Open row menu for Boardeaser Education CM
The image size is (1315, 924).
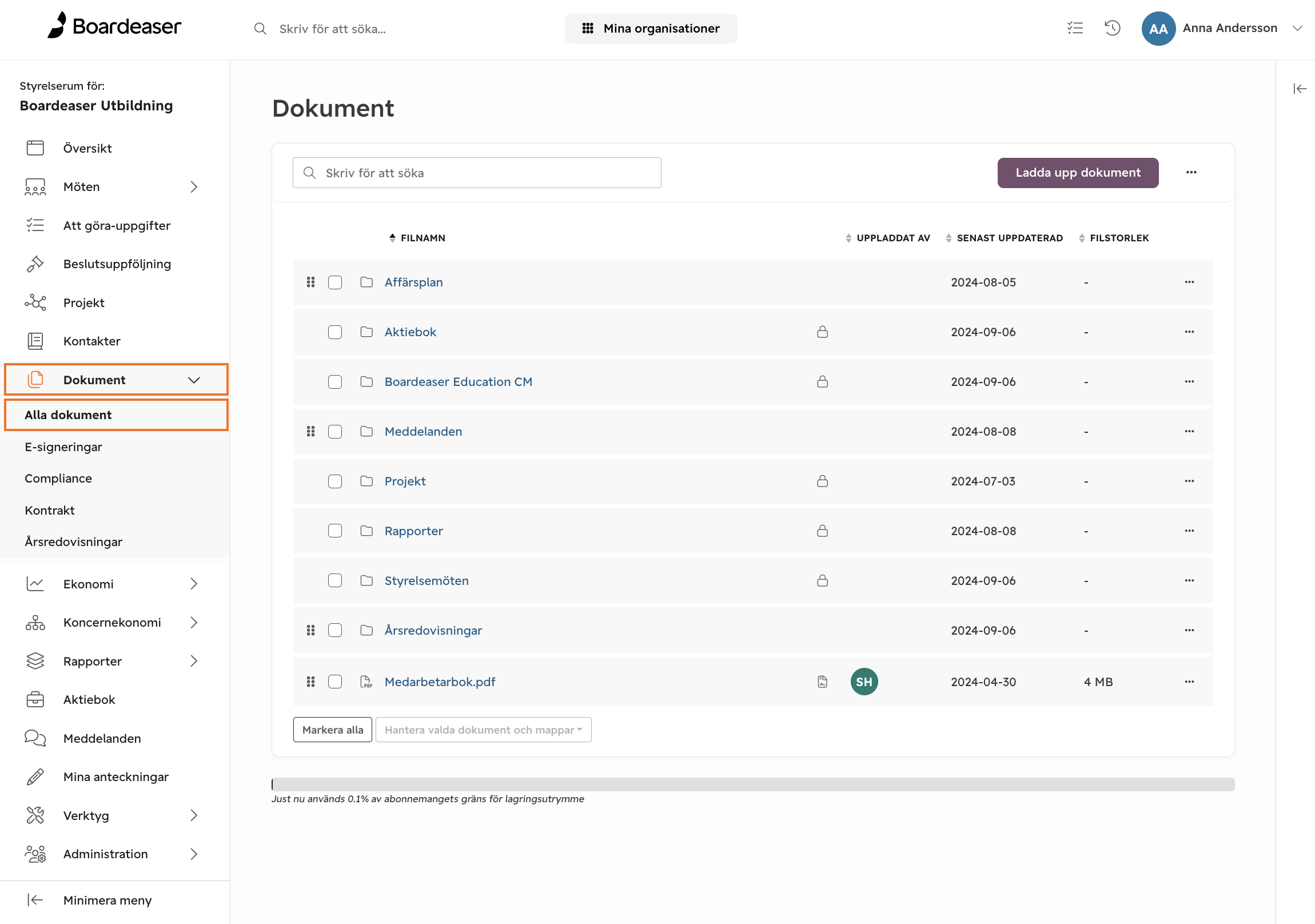(x=1189, y=381)
